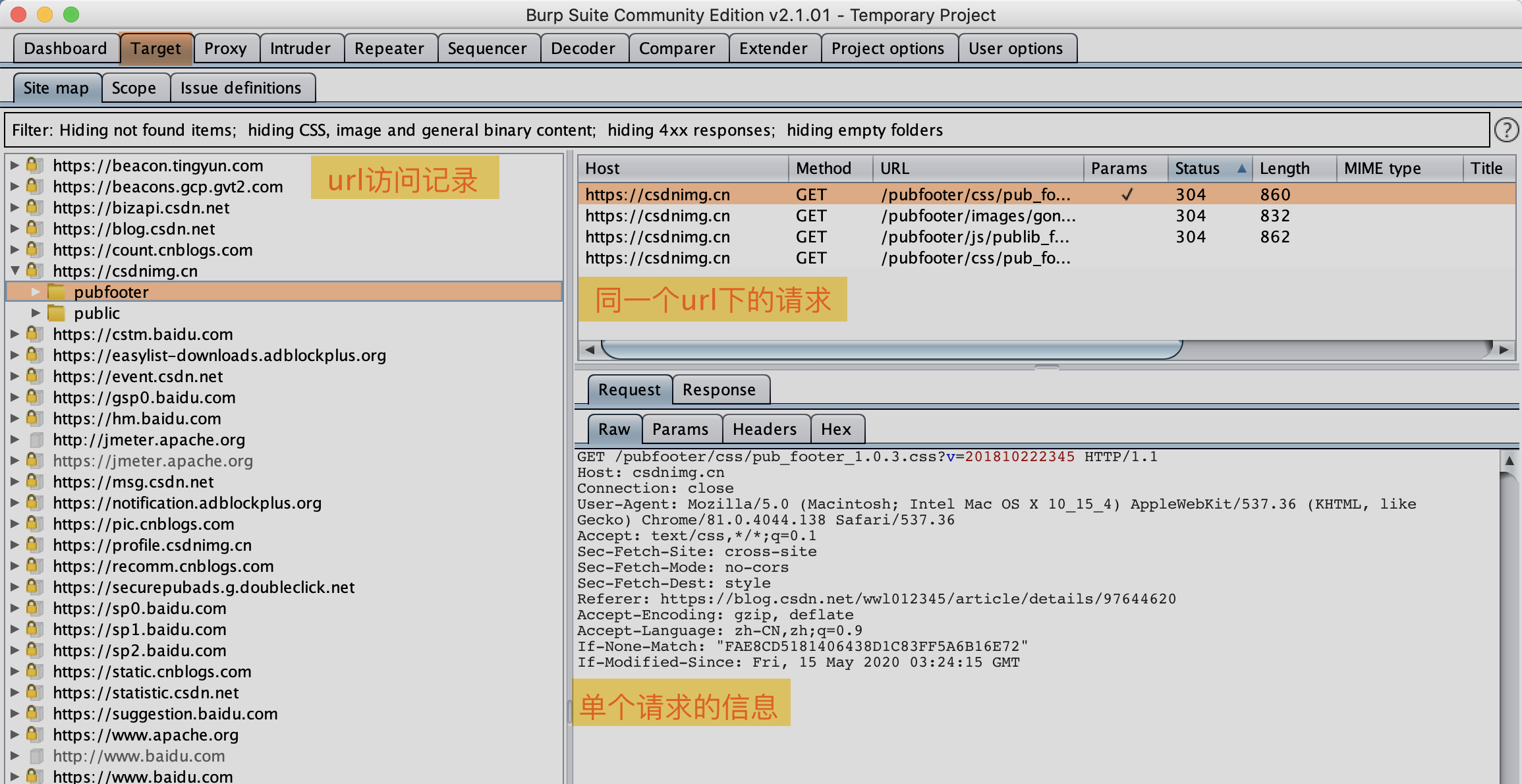The width and height of the screenshot is (1522, 784).
Task: Expand the public folder node
Action: coord(36,313)
